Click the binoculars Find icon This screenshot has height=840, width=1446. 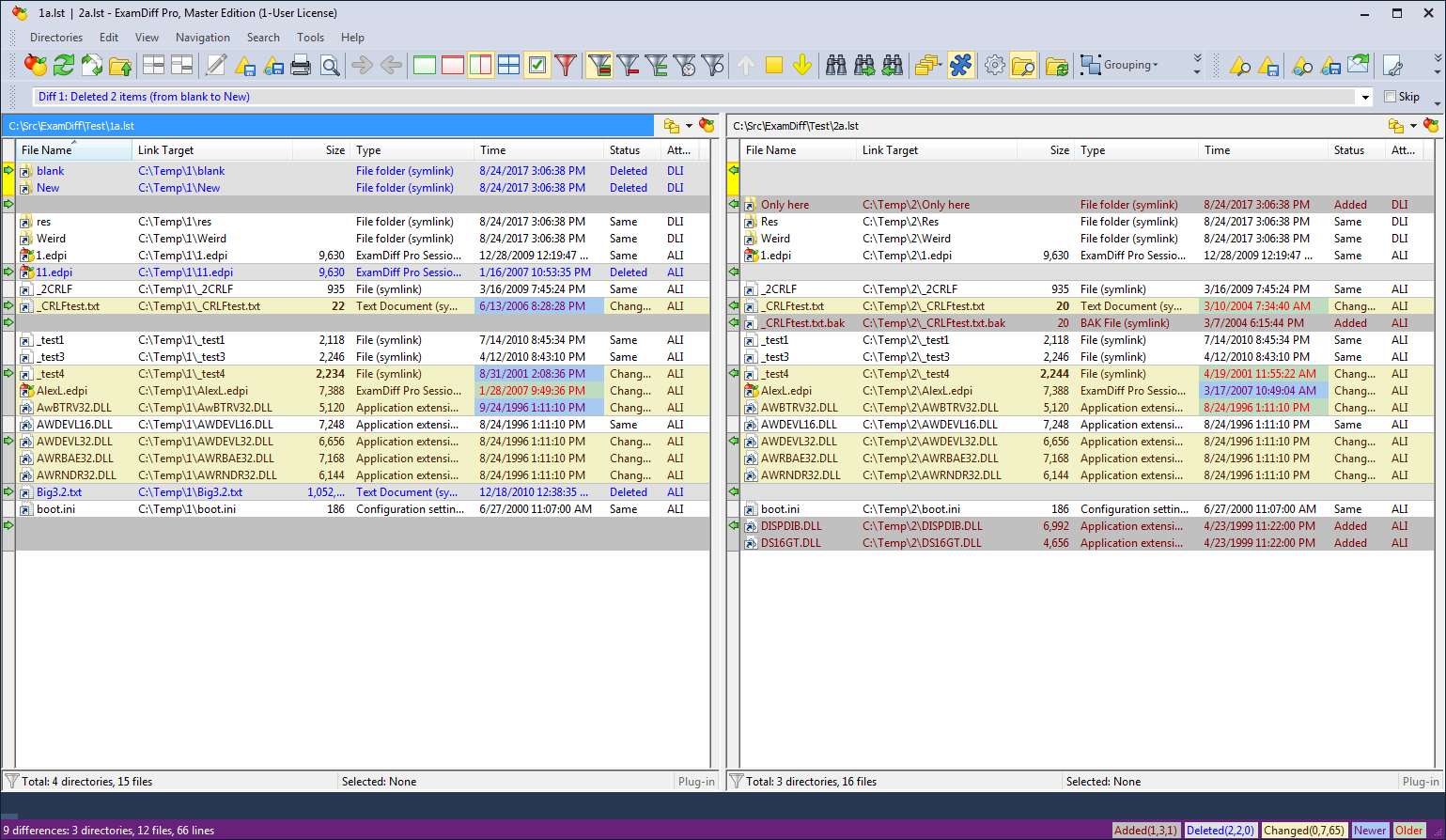point(836,65)
